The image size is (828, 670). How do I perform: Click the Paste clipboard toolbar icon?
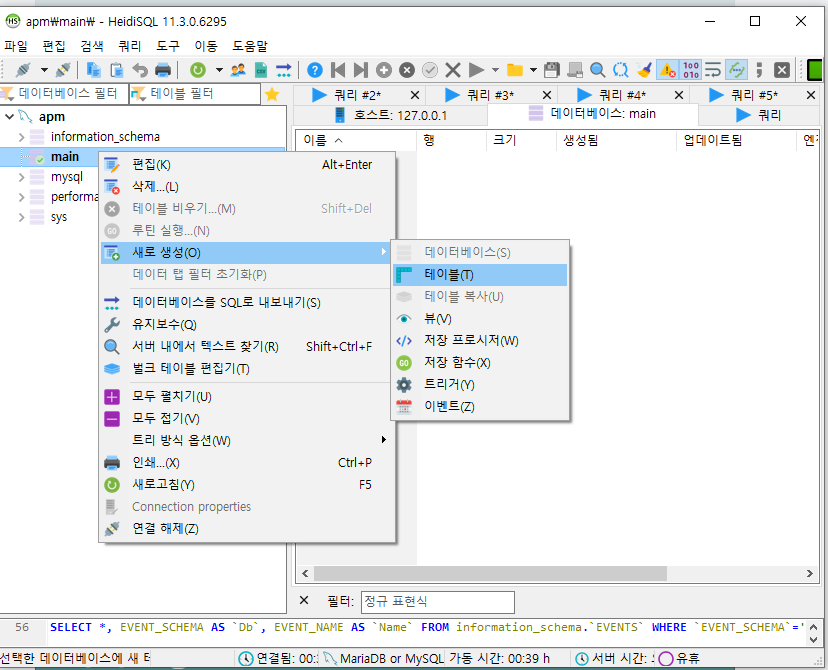pos(116,70)
